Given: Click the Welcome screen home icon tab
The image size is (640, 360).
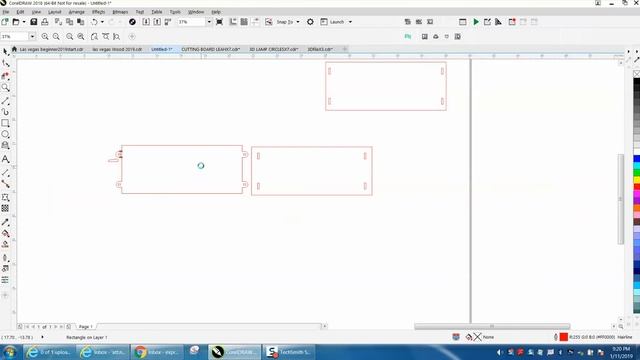Looking at the screenshot, I should 14,49.
